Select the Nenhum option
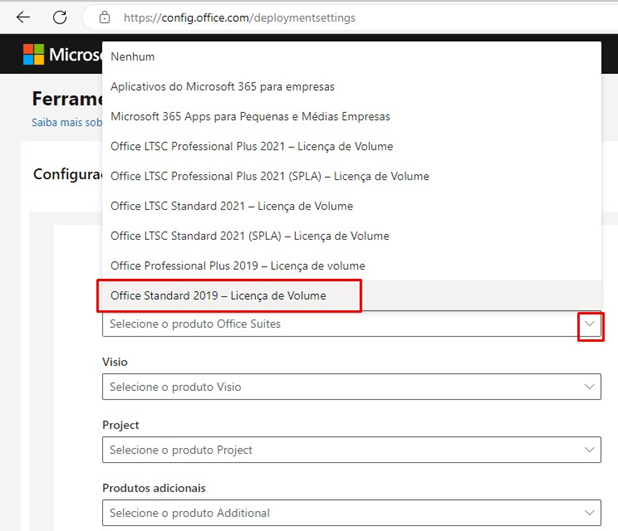The height and width of the screenshot is (531, 618). [352, 57]
